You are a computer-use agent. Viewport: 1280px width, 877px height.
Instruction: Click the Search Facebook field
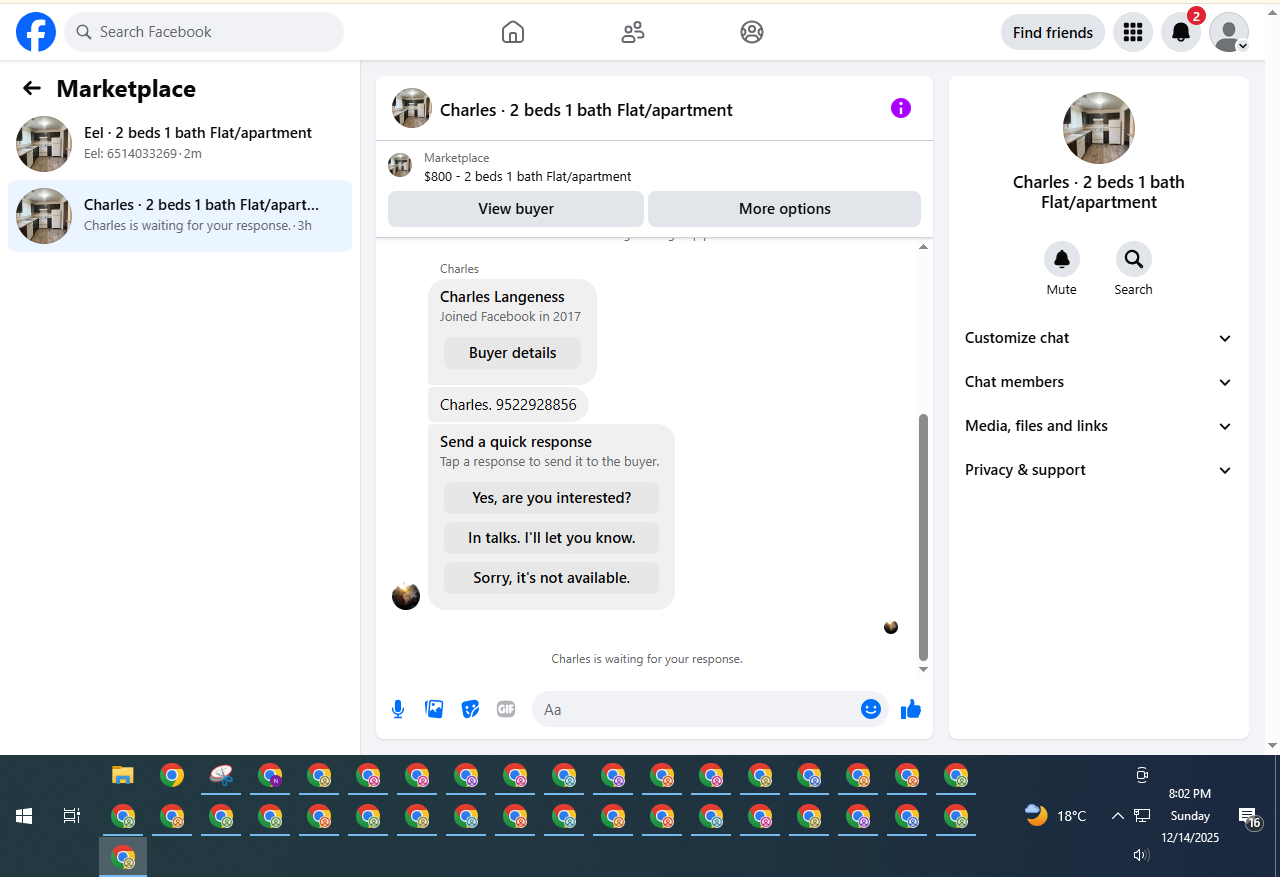tap(204, 32)
